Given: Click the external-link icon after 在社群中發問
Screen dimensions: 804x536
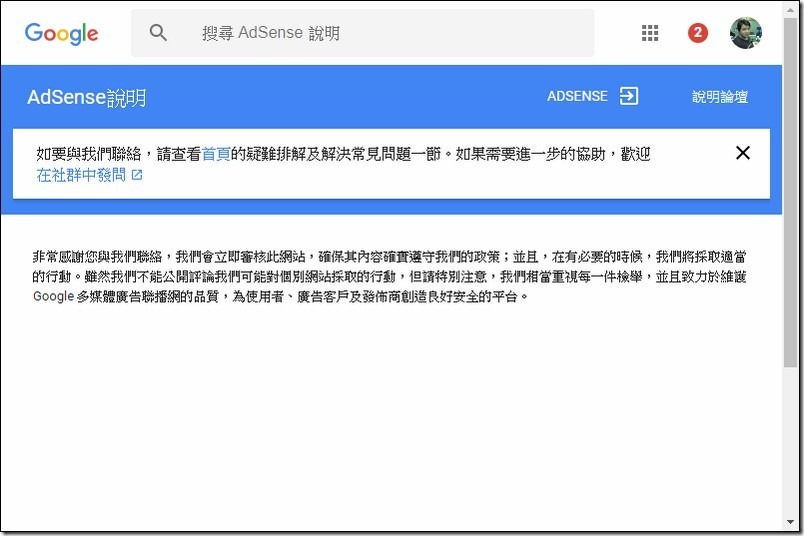Looking at the screenshot, I should tap(137, 175).
